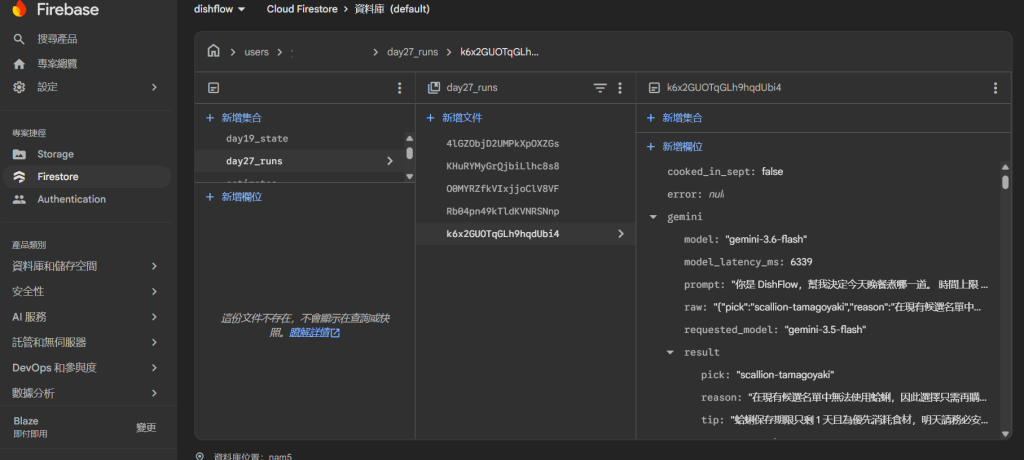The height and width of the screenshot is (460, 1024).
Task: Collapse the gemini map field
Action: (x=653, y=217)
